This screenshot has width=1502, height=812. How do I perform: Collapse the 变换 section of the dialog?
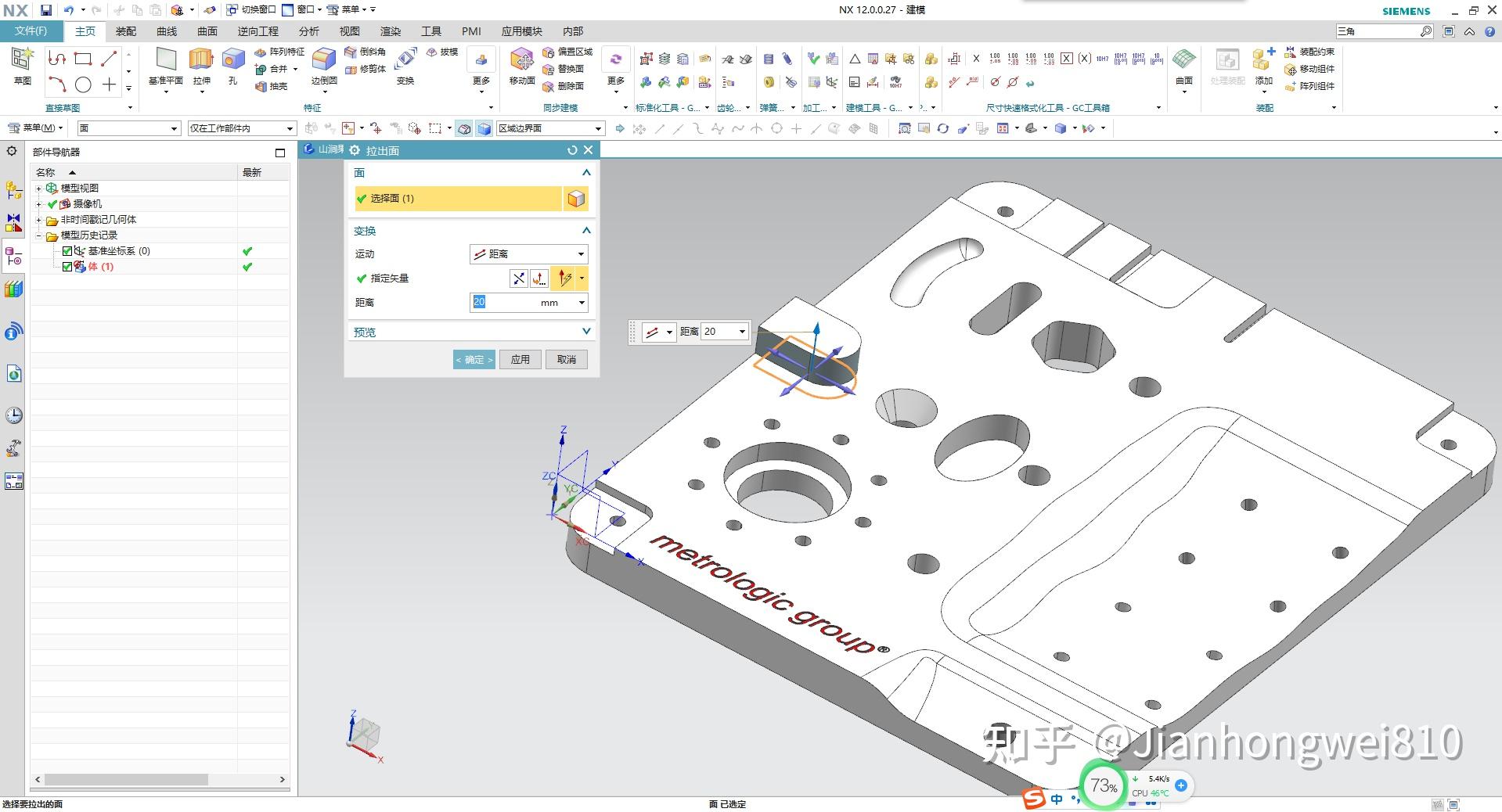[x=586, y=231]
